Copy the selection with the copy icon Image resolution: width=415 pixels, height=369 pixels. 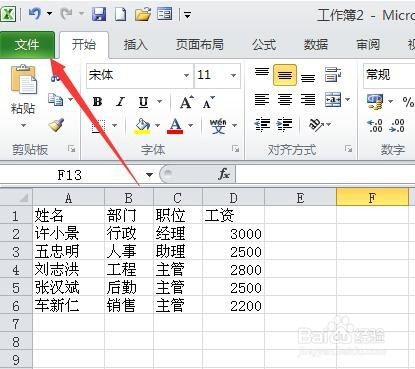click(x=55, y=100)
